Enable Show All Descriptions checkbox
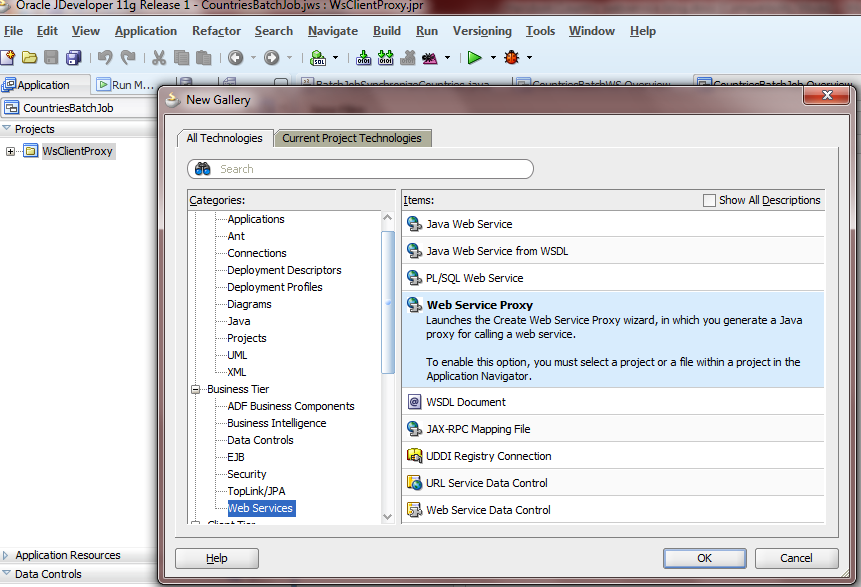 coord(710,200)
